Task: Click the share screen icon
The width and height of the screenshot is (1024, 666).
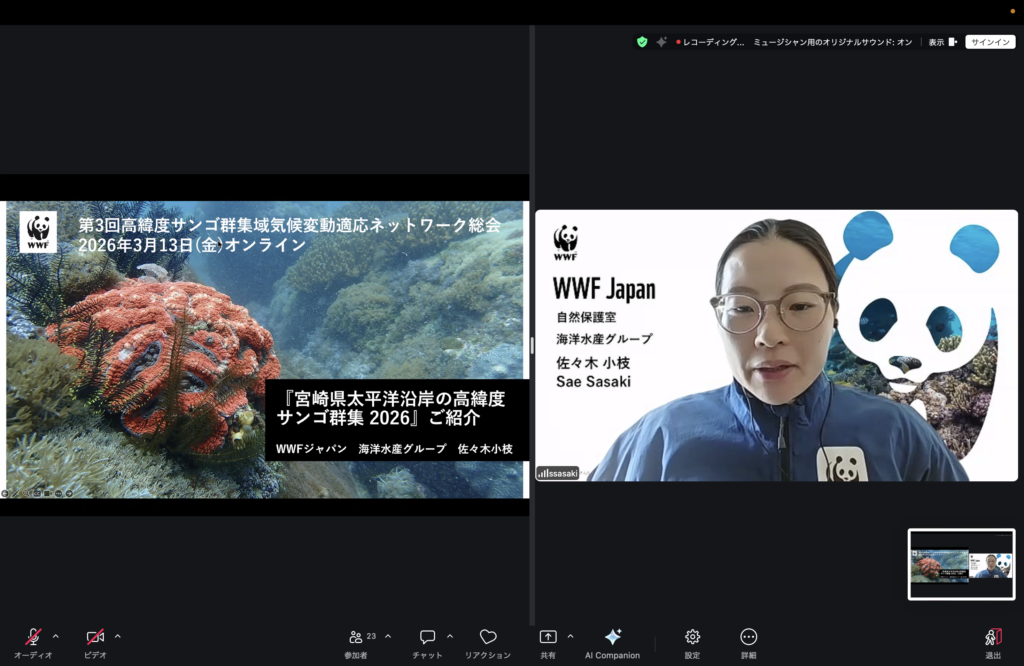Action: (x=548, y=638)
